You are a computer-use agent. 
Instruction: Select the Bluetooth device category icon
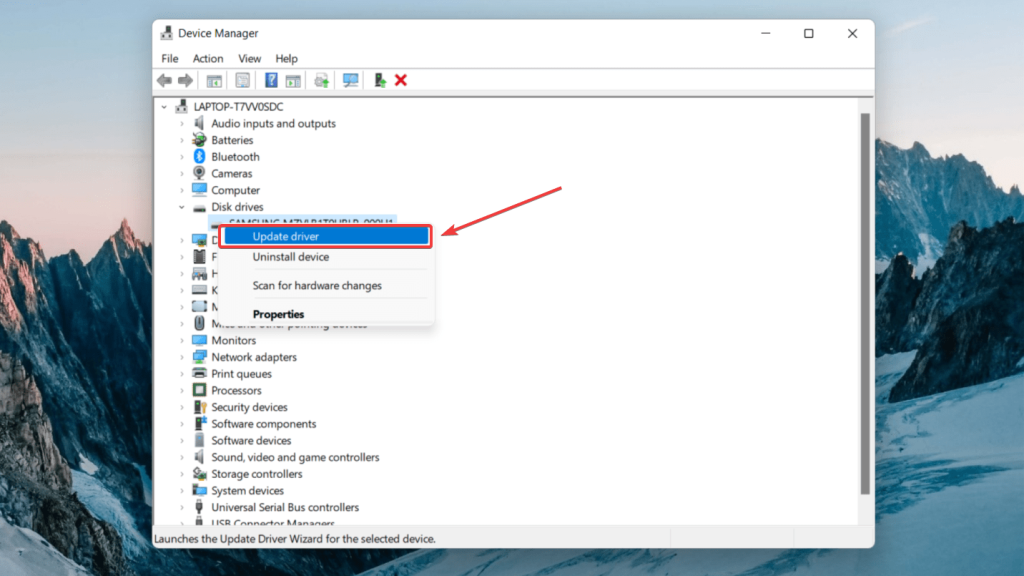point(198,156)
